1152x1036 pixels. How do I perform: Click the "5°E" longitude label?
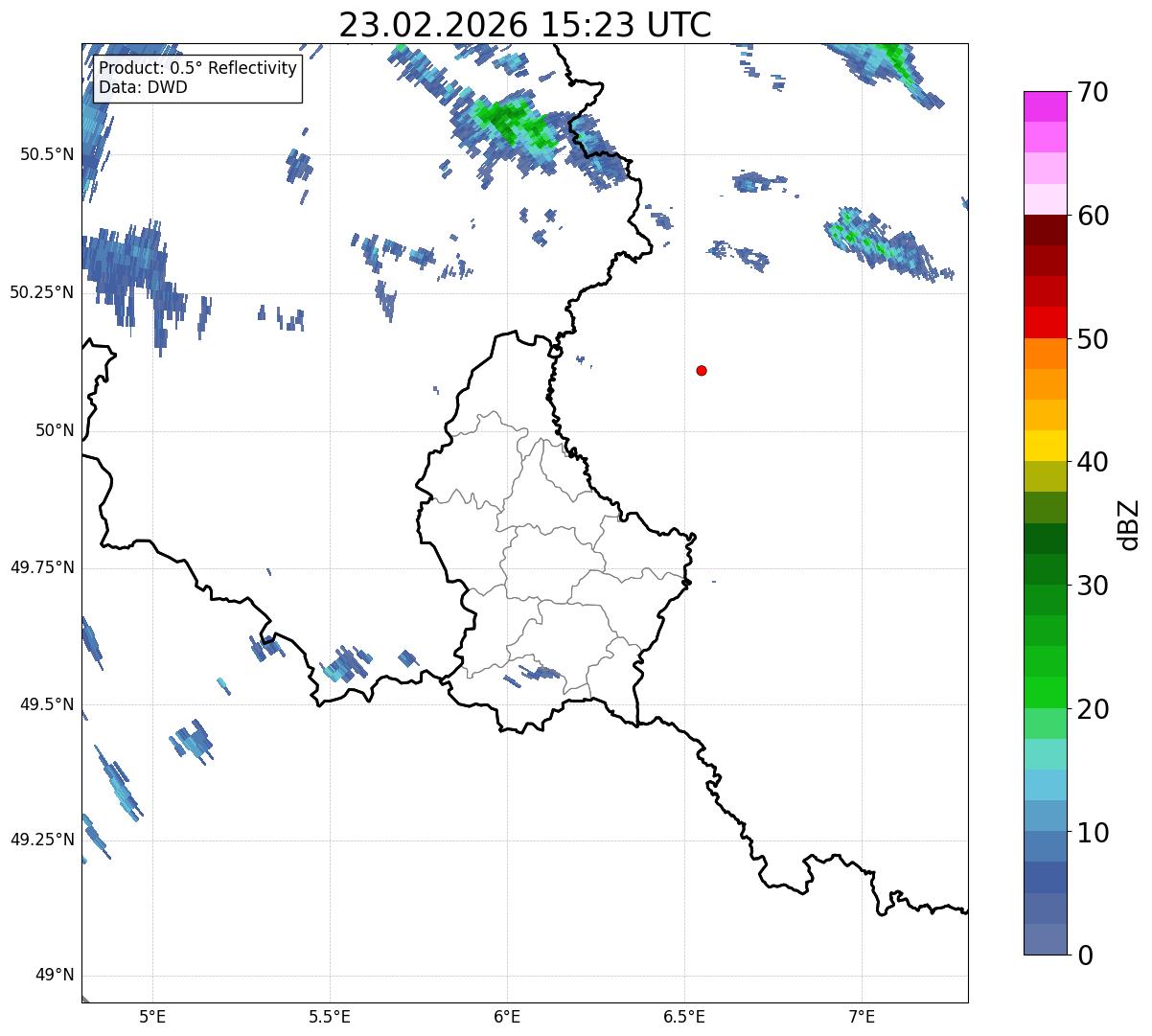(152, 1016)
